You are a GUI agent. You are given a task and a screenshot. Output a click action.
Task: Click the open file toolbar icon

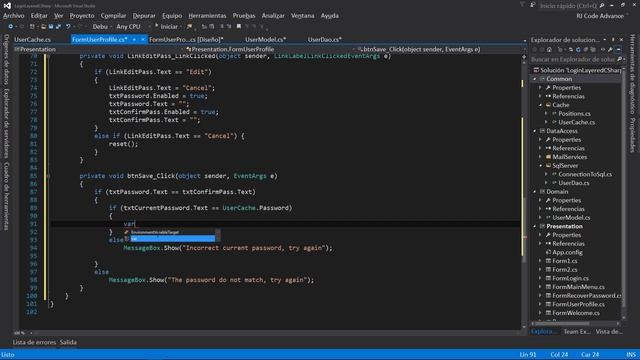click(x=43, y=27)
